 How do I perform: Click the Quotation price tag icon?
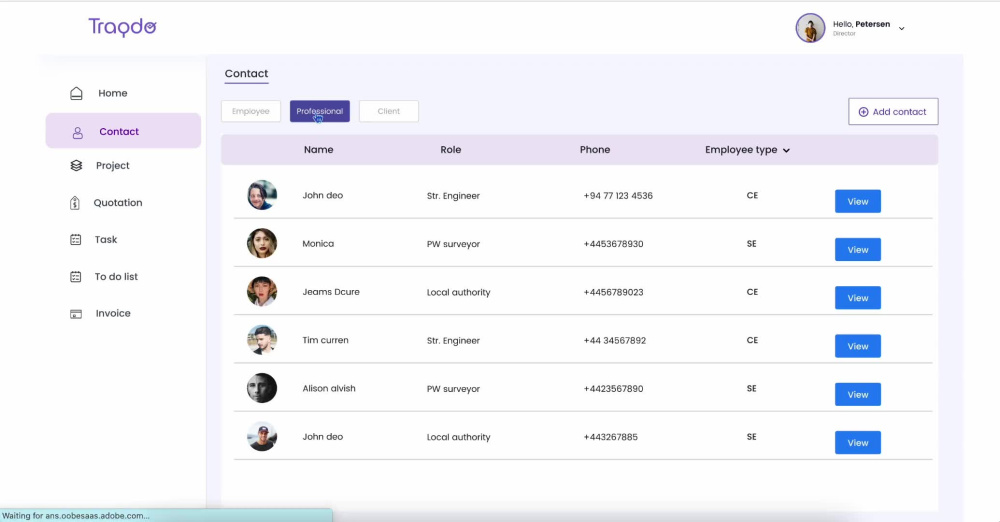pyautogui.click(x=75, y=203)
